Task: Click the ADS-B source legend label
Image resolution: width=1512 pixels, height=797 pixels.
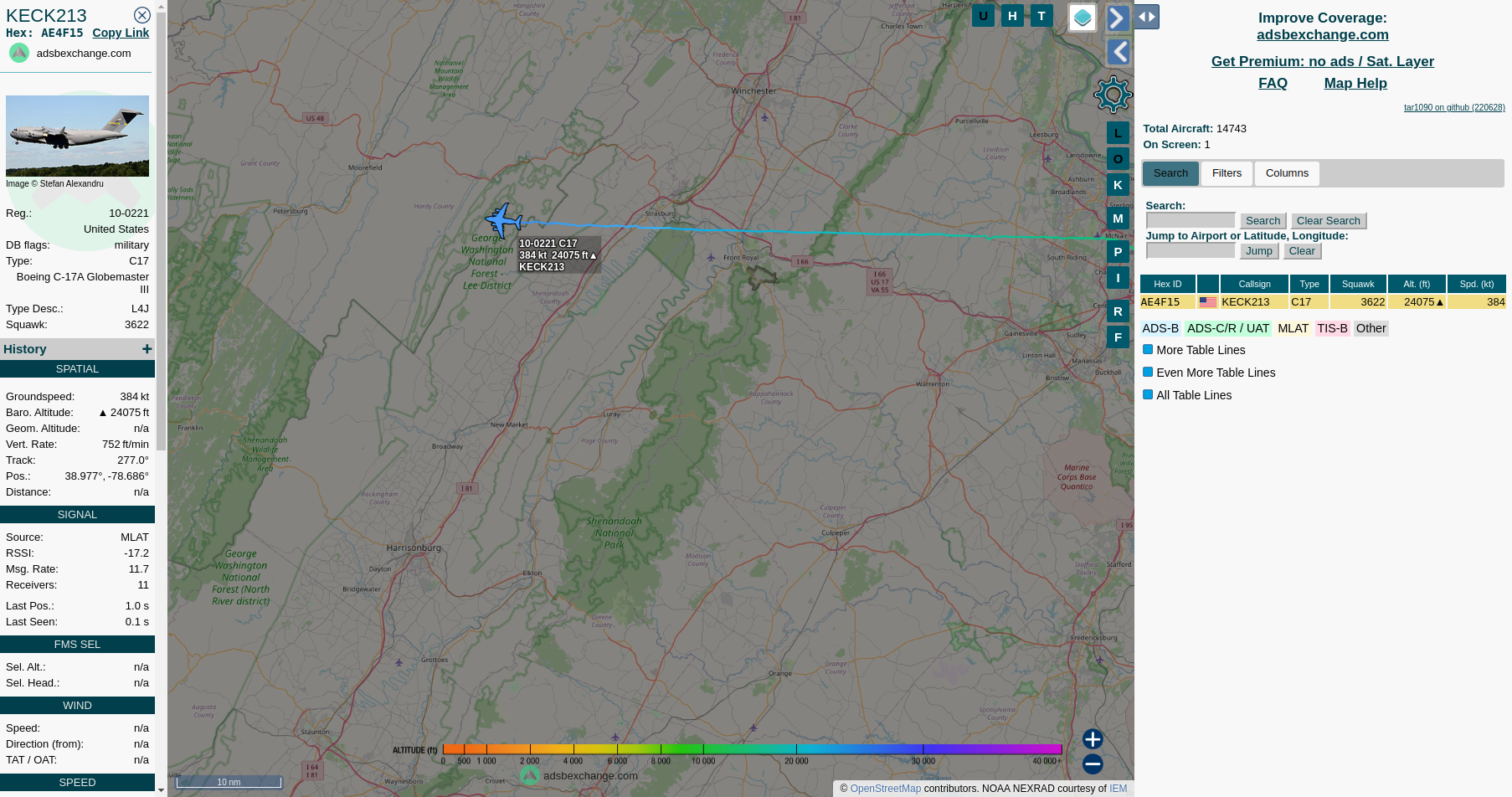Action: coord(1160,328)
